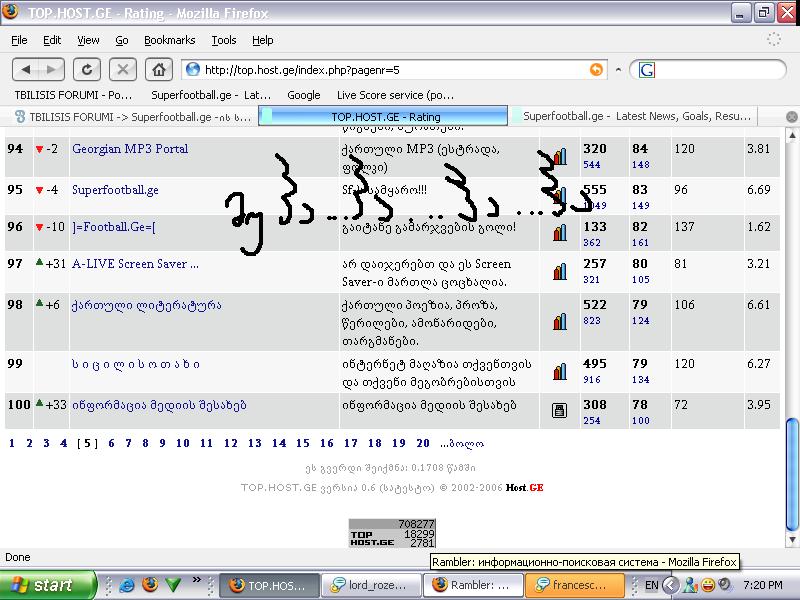Screen dimensions: 800x600
Task: Open the Host.GE footer link
Action: coord(524,488)
